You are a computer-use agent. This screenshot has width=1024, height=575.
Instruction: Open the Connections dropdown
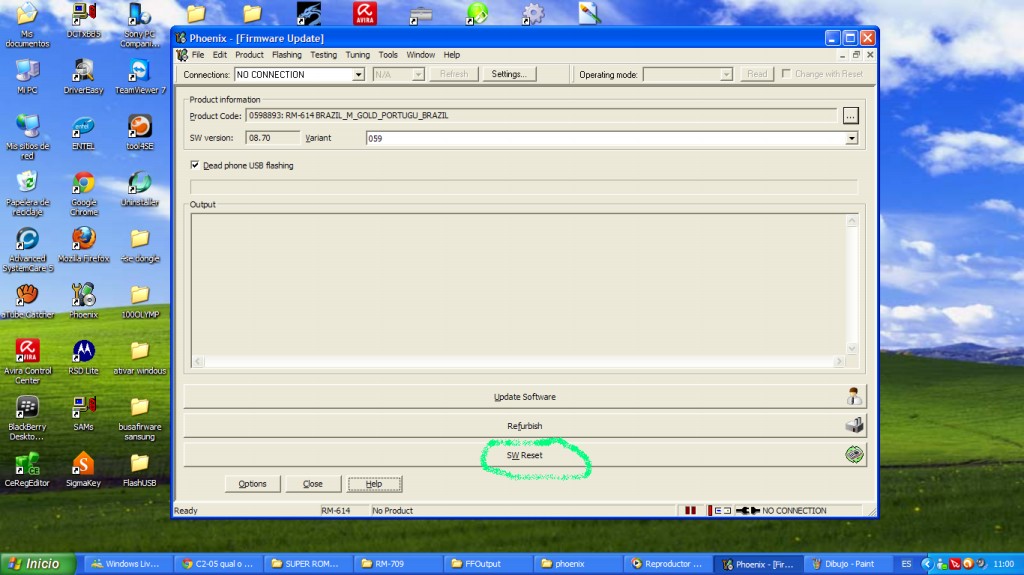[x=358, y=74]
